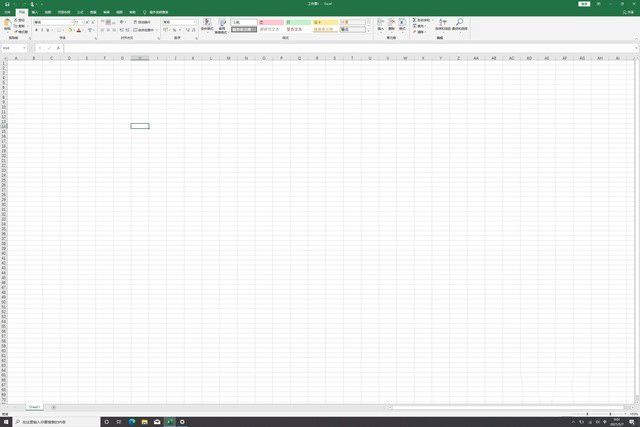Open the Font group dialog launcher
The height and width of the screenshot is (427, 640).
point(96,38)
